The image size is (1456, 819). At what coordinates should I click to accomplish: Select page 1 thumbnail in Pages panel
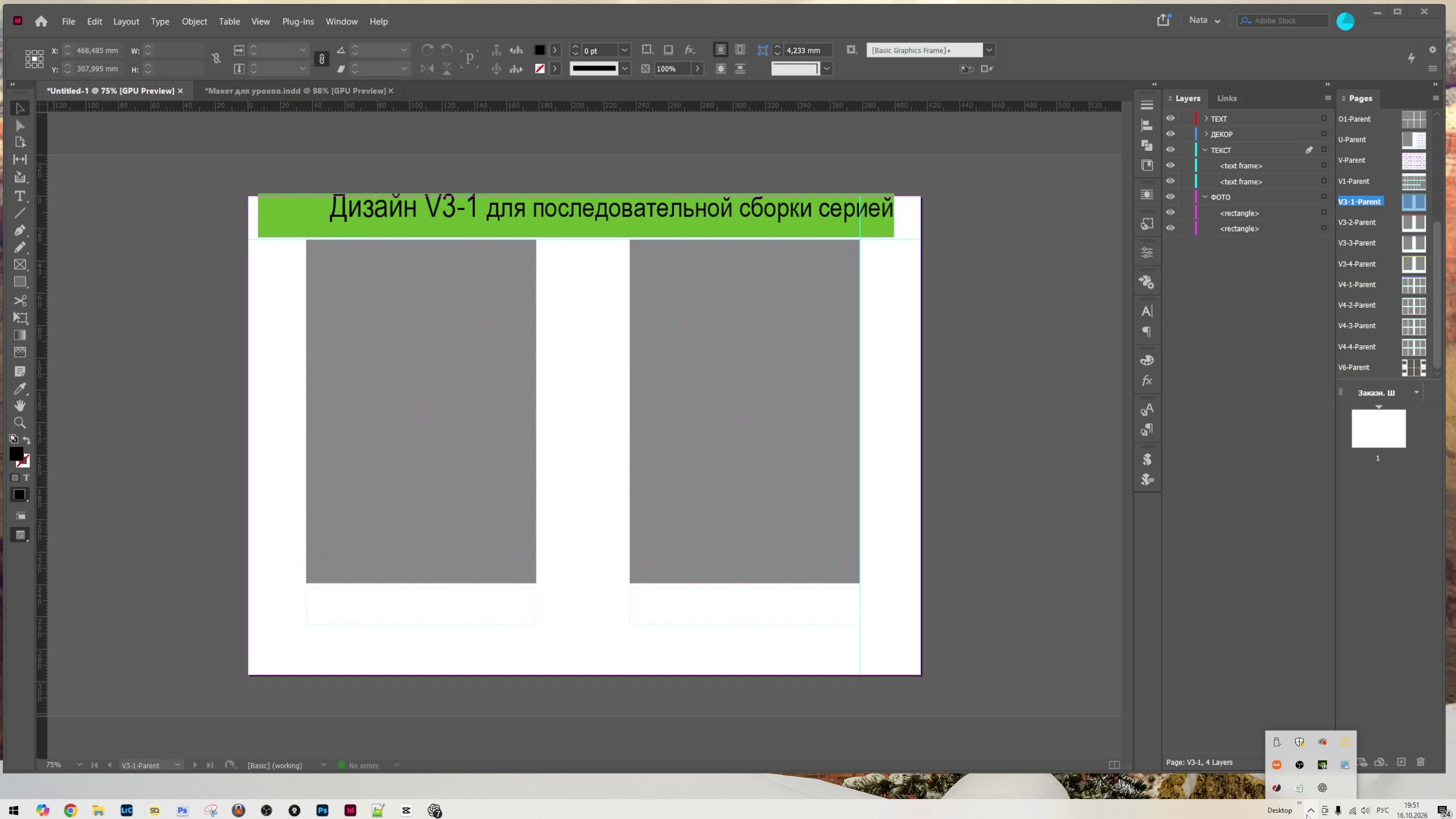pos(1378,428)
